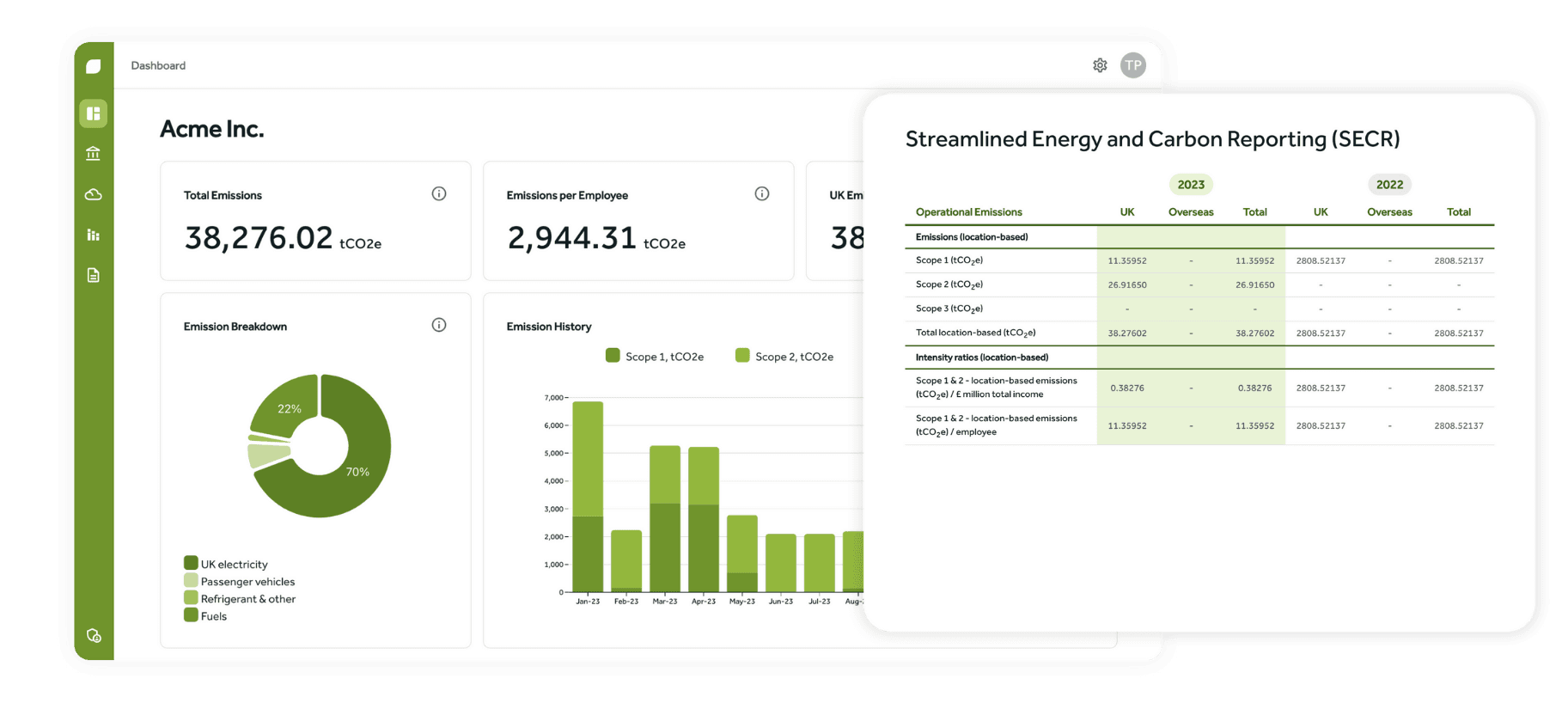1568x703 pixels.
Task: Click the 26.91650 Scope 2 UK 2023 cell
Action: 1127,284
